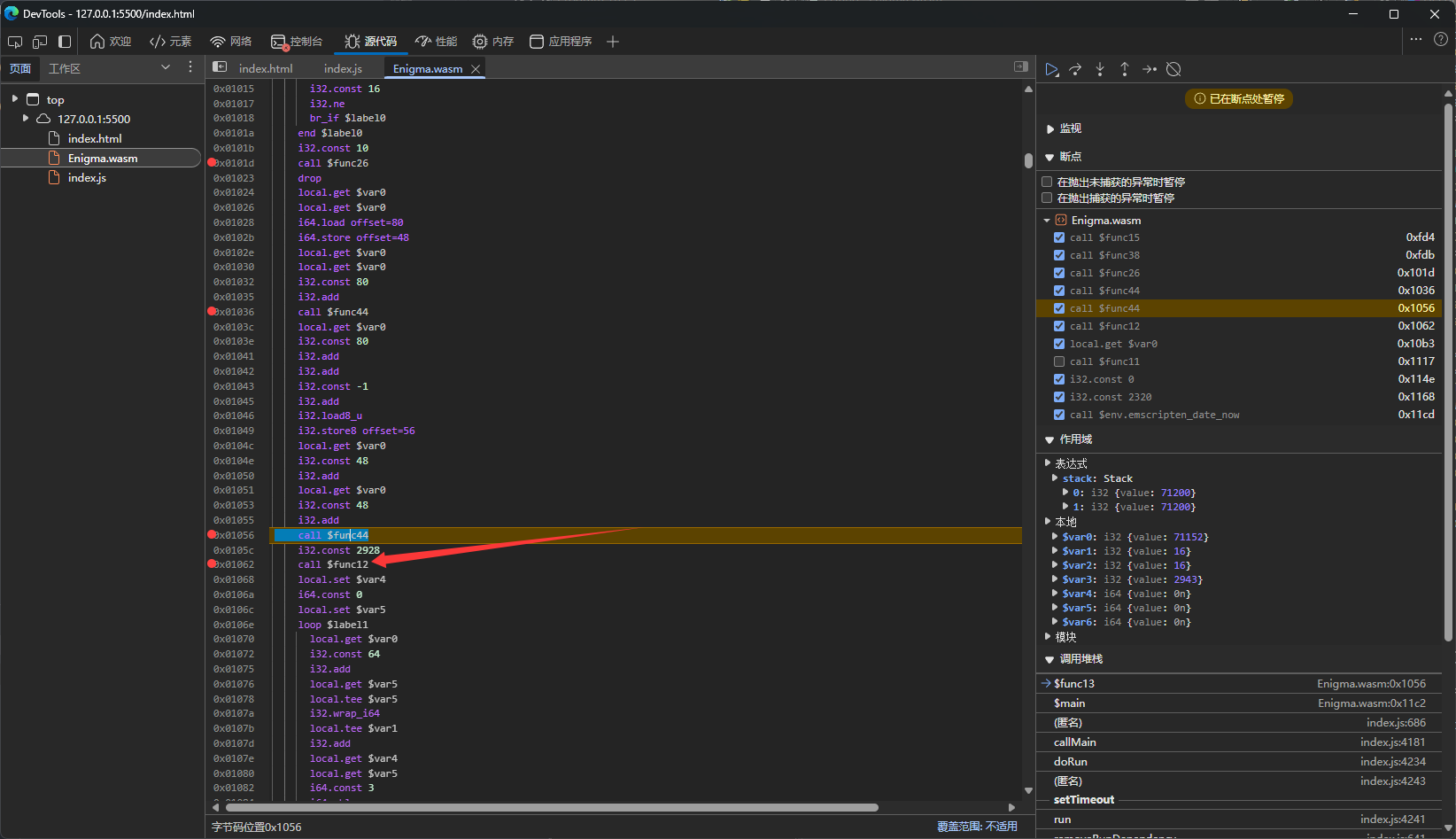Image resolution: width=1456 pixels, height=839 pixels.
Task: Open navigator panel kebab menu
Action: click(190, 67)
